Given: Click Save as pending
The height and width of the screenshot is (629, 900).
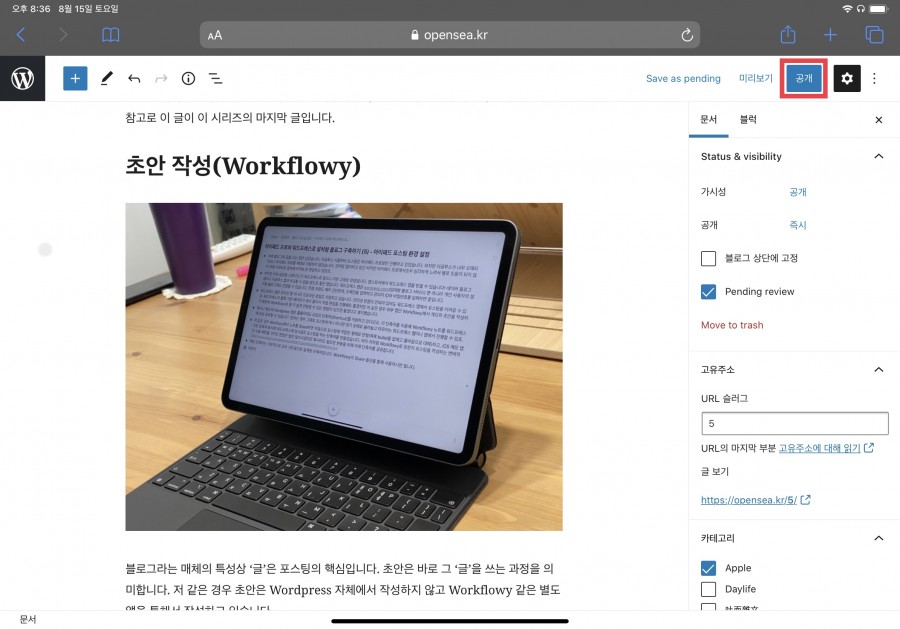Looking at the screenshot, I should (683, 79).
